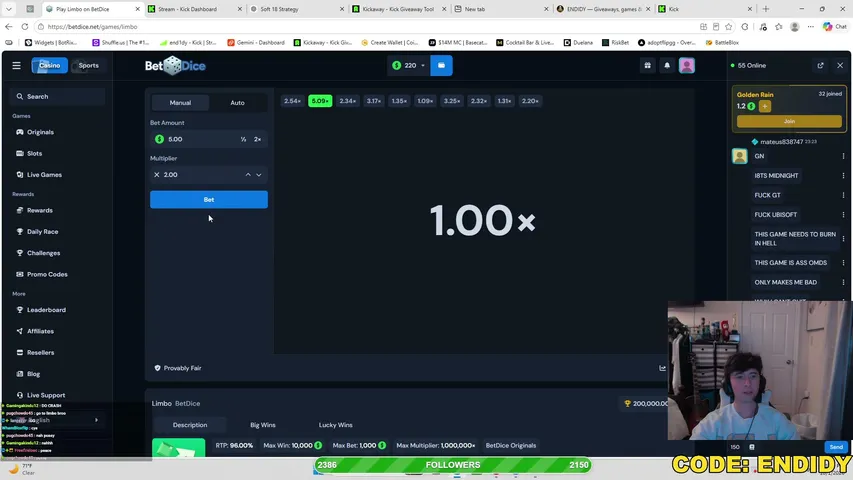The height and width of the screenshot is (480, 853).
Task: Click the BetDice Originals tag
Action: 511,445
